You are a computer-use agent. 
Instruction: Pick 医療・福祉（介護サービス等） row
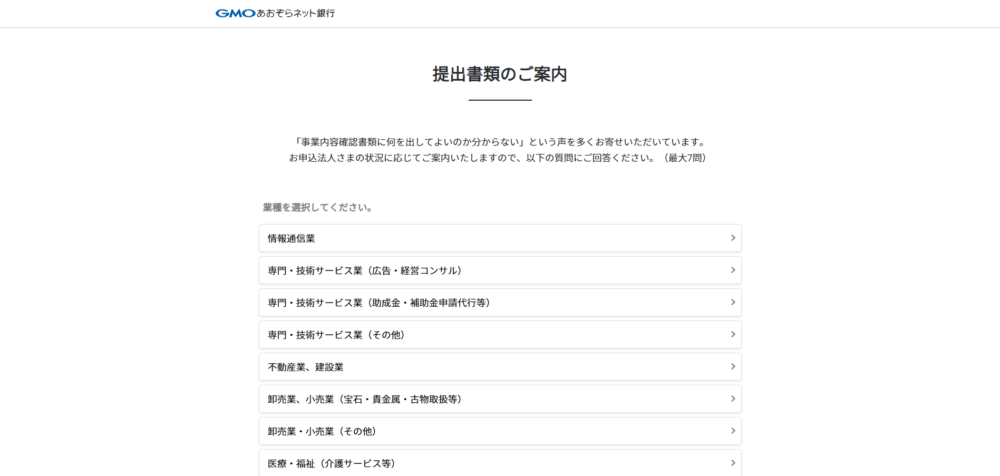tap(500, 463)
